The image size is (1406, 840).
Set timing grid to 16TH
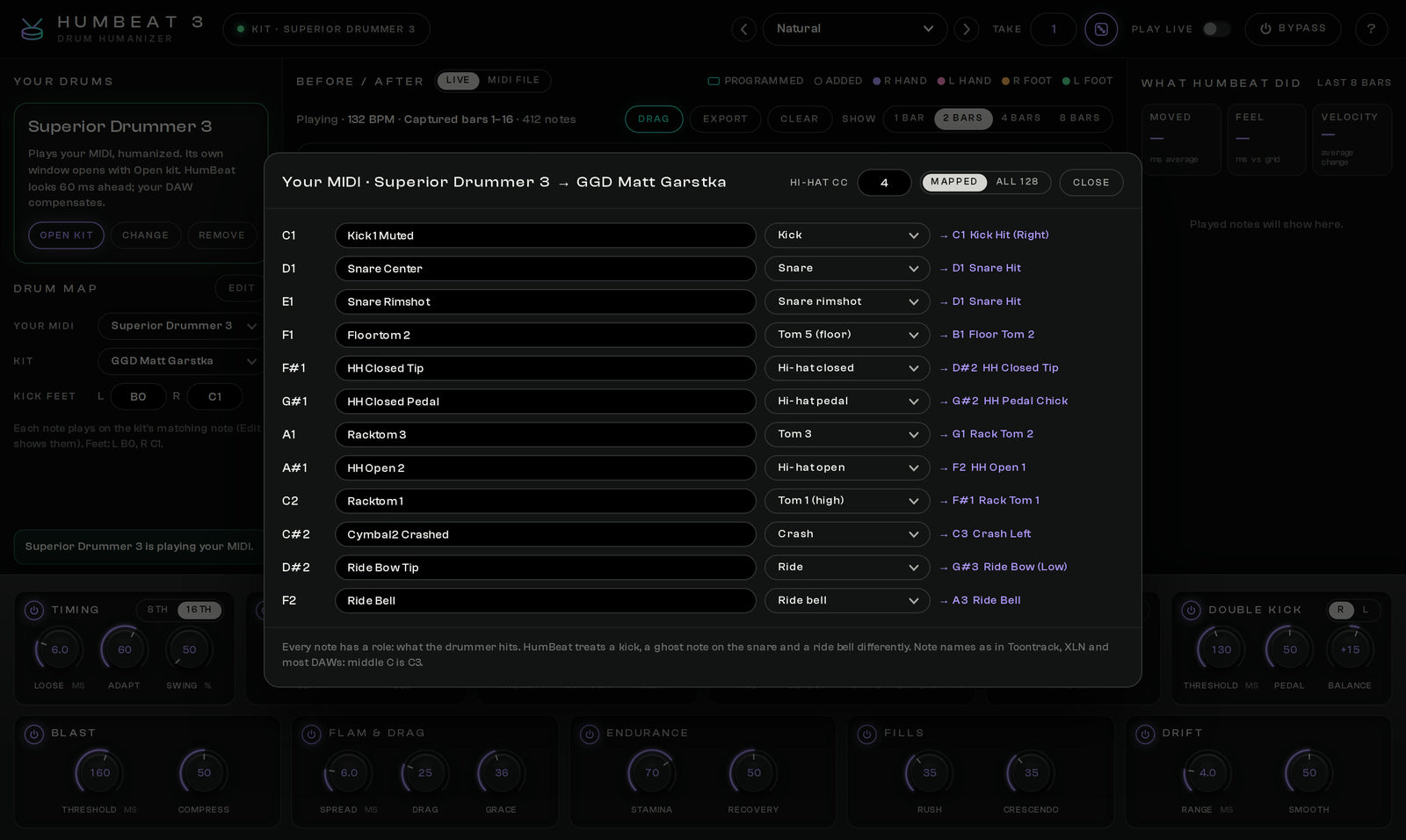point(199,610)
